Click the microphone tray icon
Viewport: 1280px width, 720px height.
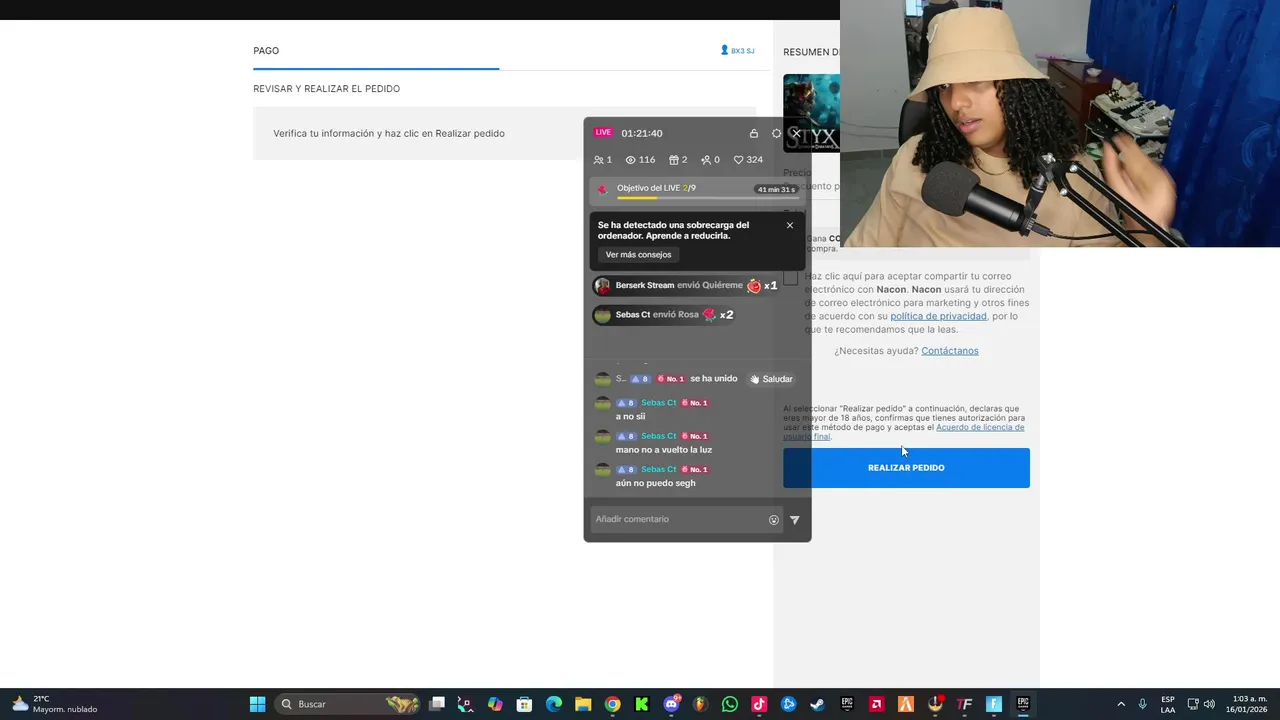coord(1142,704)
